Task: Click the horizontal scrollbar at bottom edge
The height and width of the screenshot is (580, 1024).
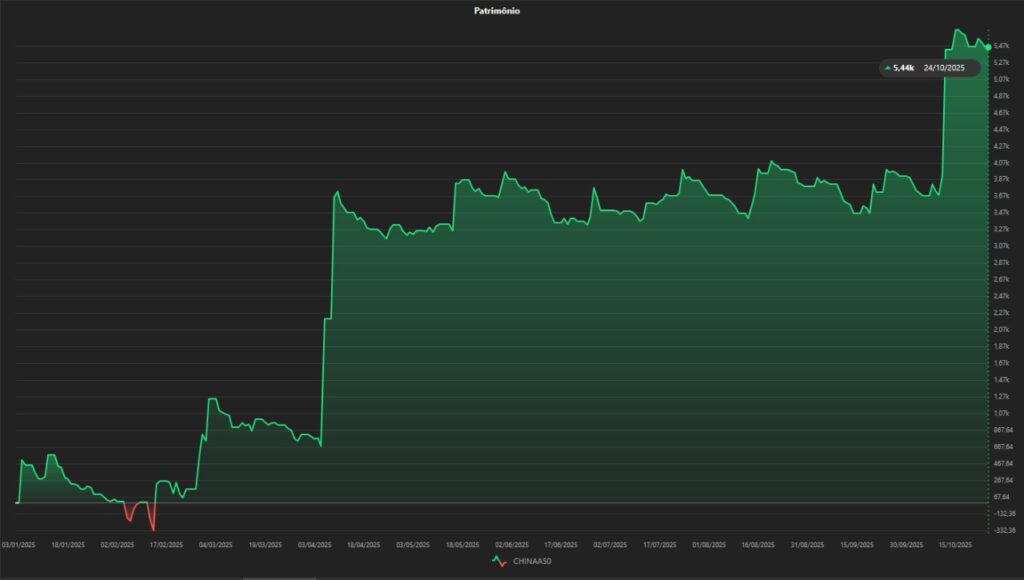Action: click(x=300, y=577)
